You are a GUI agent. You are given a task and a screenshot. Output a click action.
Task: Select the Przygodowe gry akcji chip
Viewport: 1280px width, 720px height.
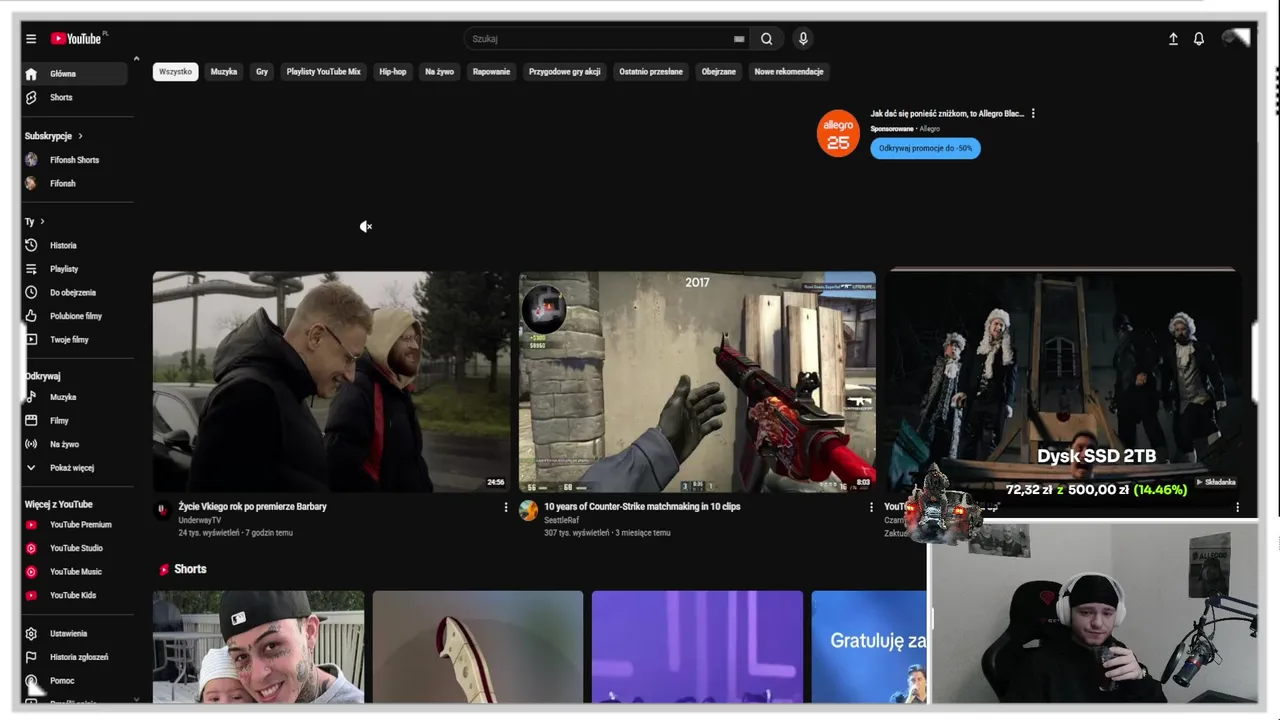point(565,72)
